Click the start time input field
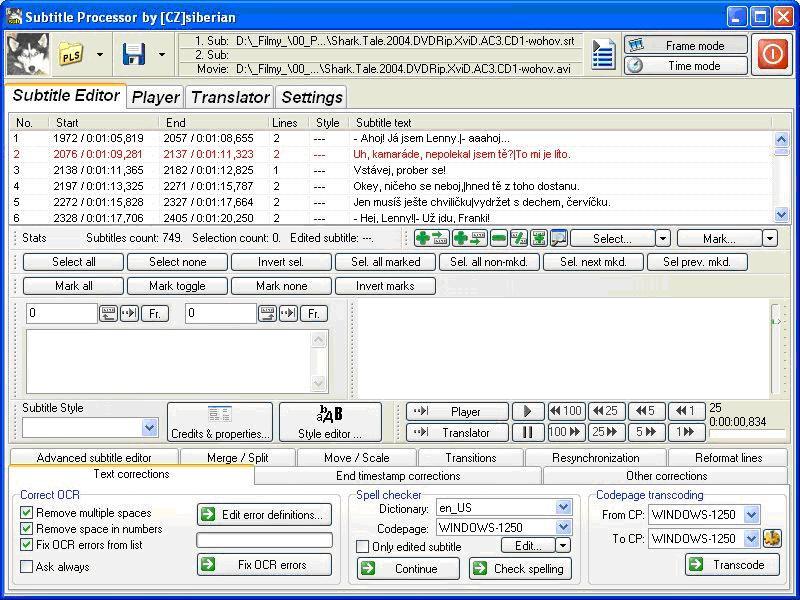 62,313
